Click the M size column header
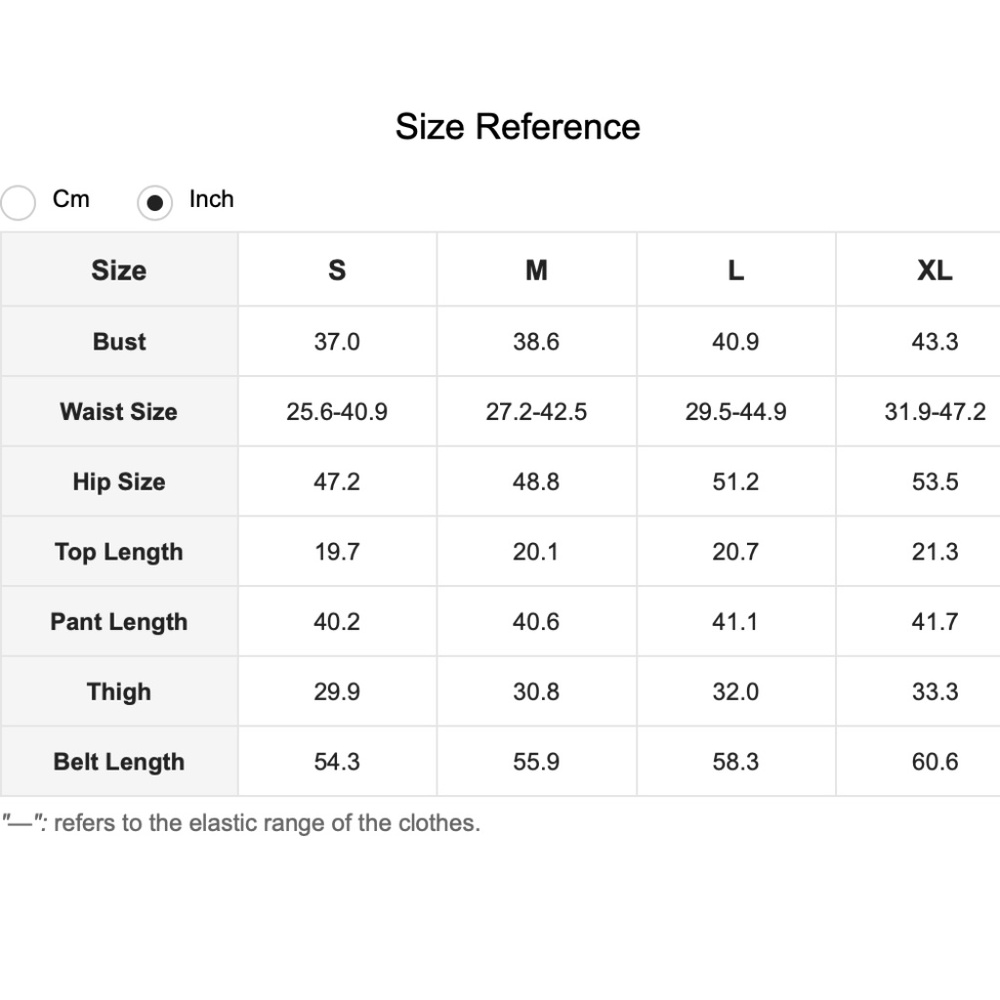Screen dimensions: 1000x1000 tap(536, 270)
